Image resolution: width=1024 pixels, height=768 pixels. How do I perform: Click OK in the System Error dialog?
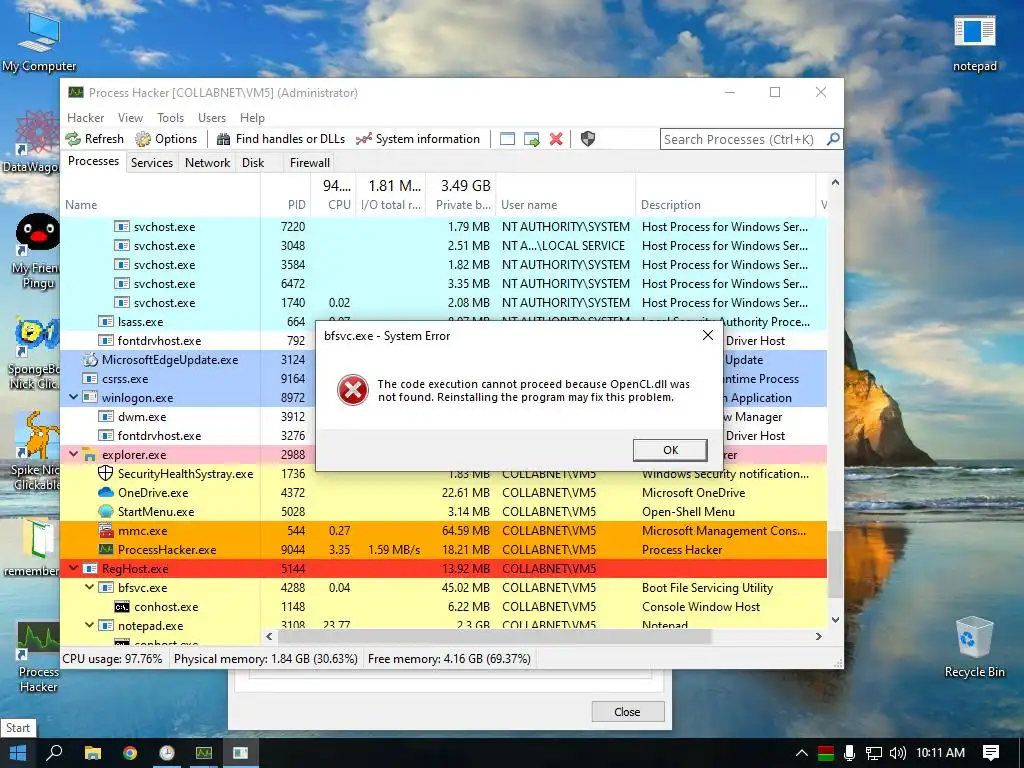tap(670, 450)
